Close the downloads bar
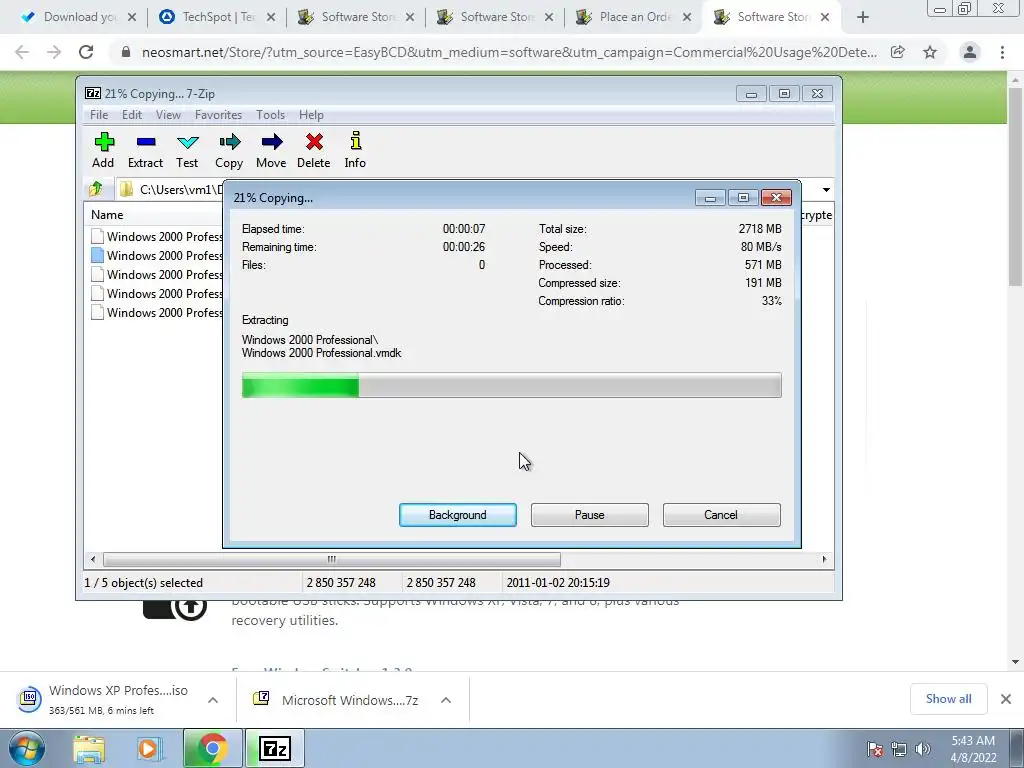The image size is (1024, 768). [x=1006, y=699]
